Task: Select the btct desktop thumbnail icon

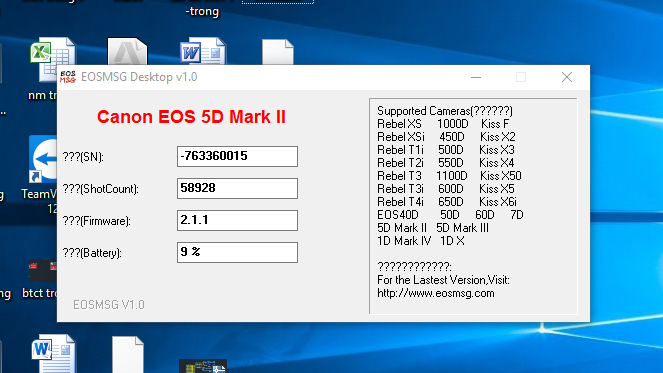Action: click(43, 271)
